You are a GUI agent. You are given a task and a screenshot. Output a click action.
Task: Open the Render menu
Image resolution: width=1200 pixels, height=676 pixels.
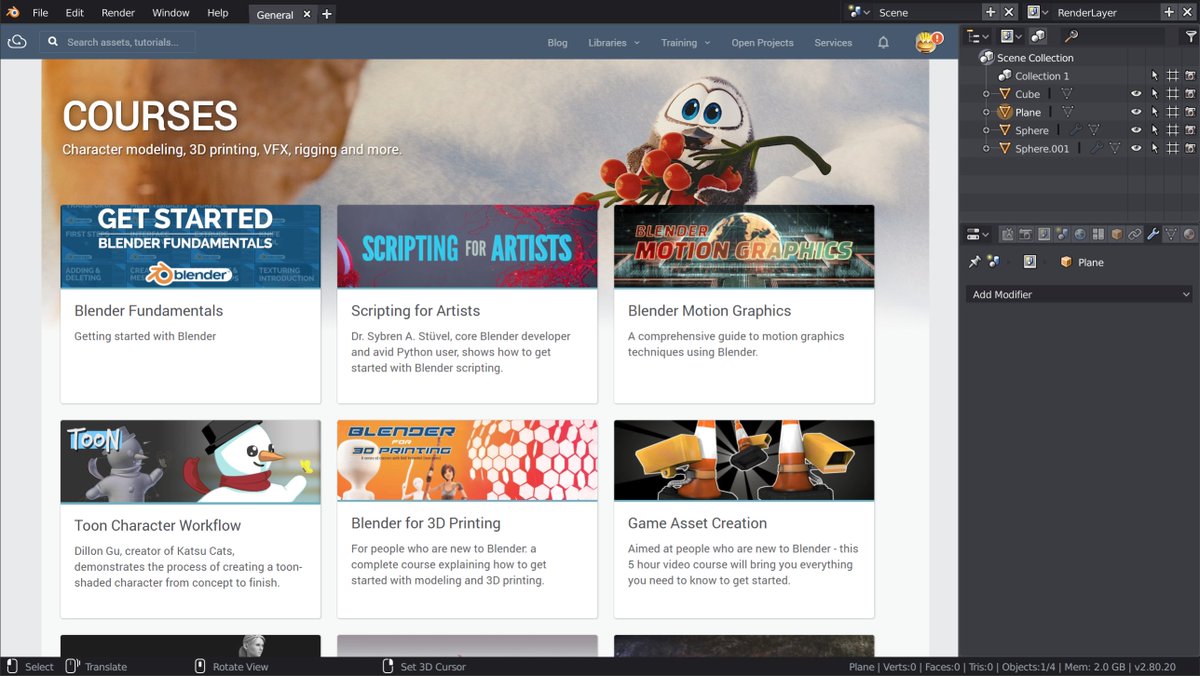click(118, 13)
